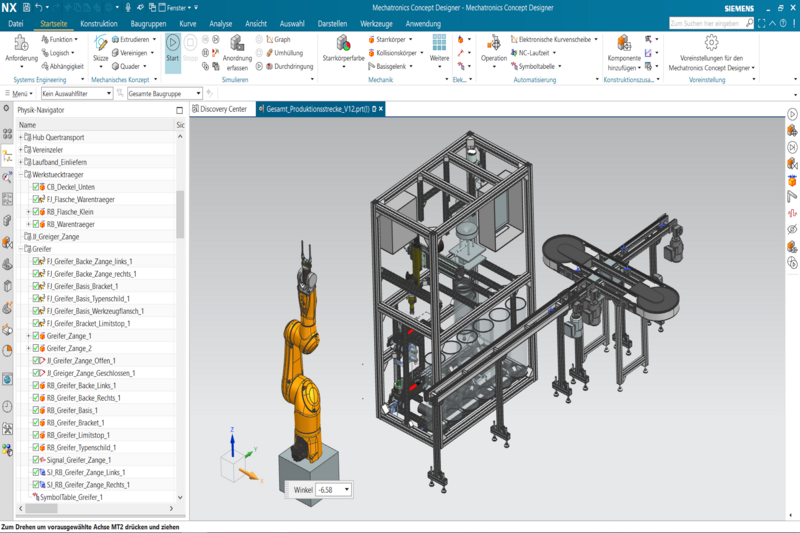Open the Discovery Center tab
The width and height of the screenshot is (800, 533).
point(220,109)
